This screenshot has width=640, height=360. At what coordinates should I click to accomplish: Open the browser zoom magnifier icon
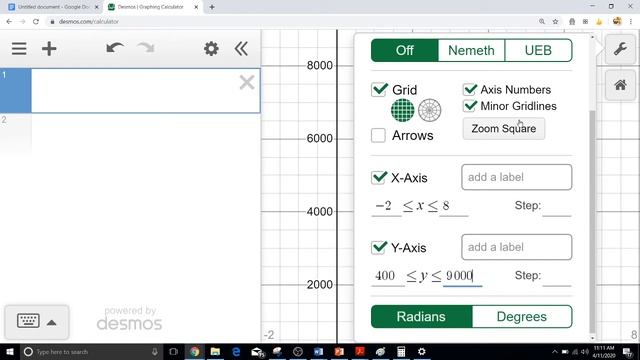tap(542, 22)
